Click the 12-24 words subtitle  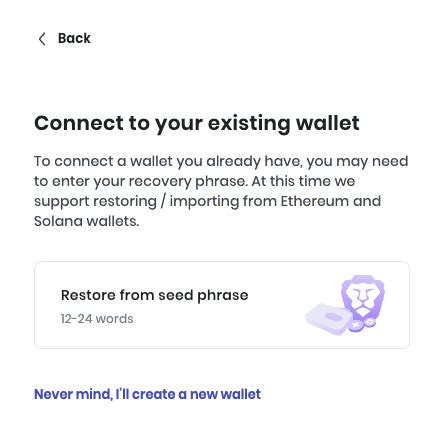97,319
